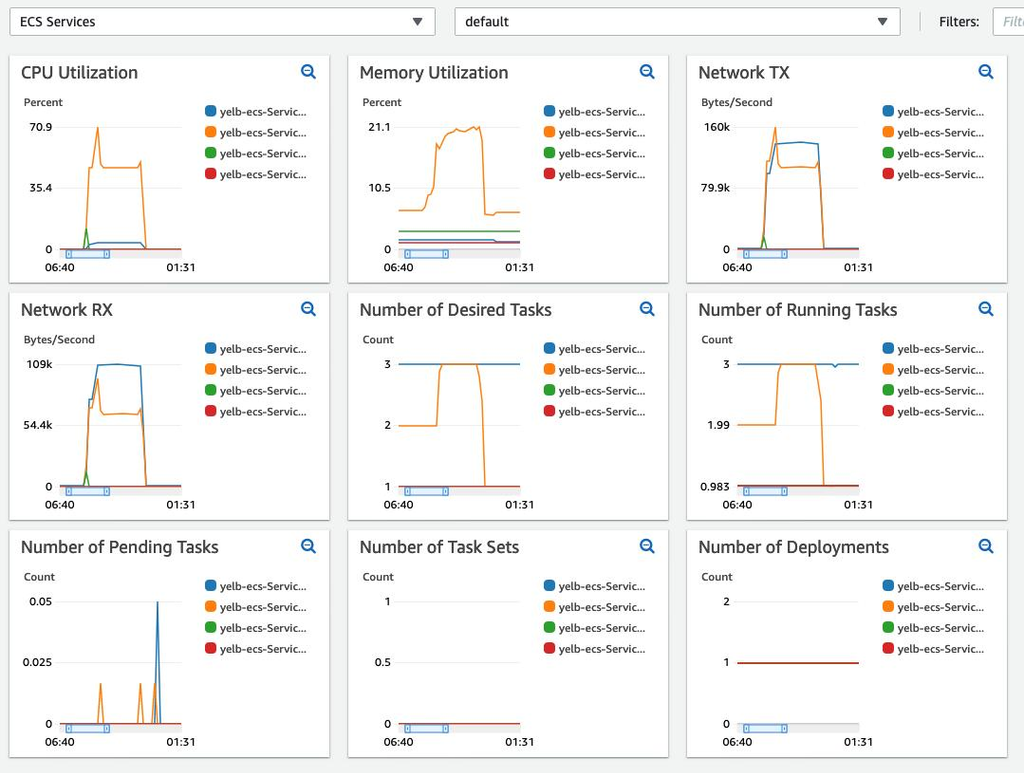Toggle blue series in Deployments legend
The height and width of the screenshot is (773, 1024).
933,586
